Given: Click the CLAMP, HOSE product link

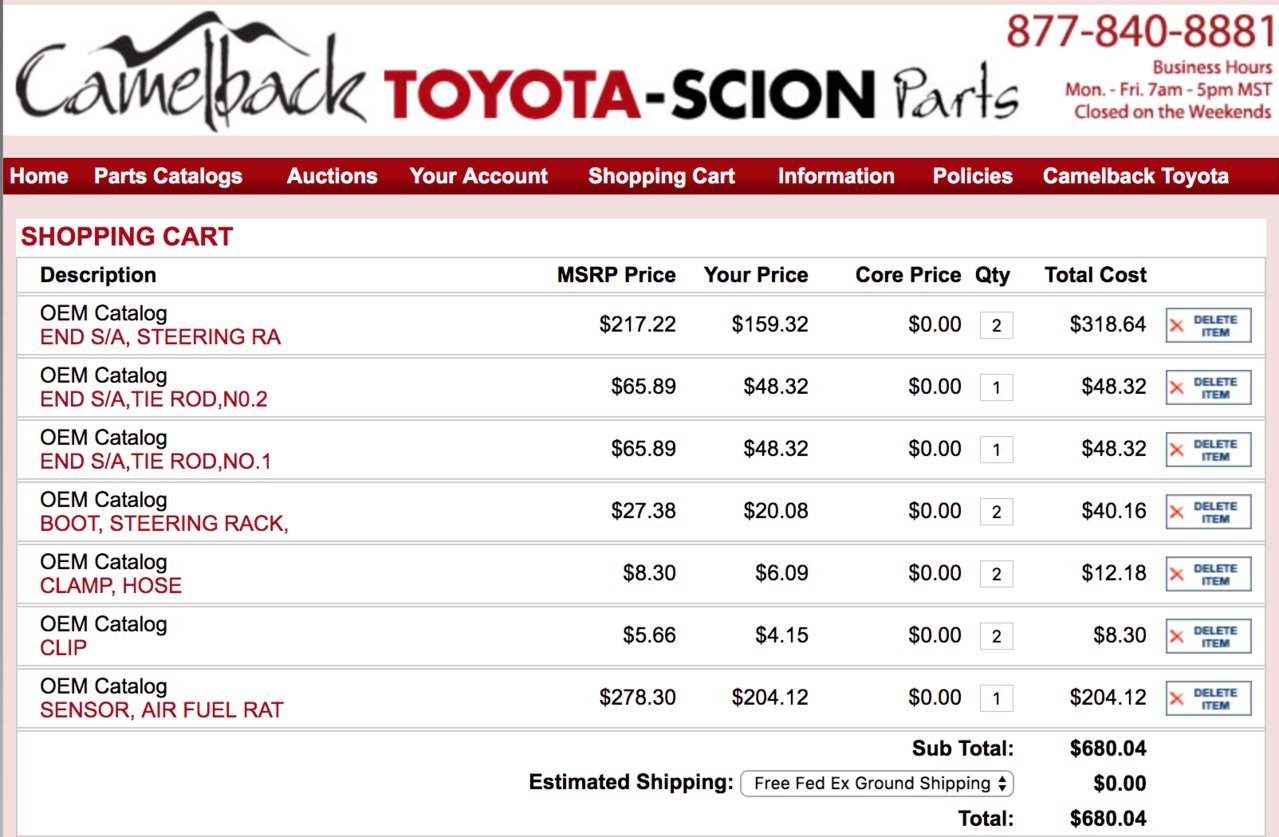Looking at the screenshot, I should (x=111, y=586).
